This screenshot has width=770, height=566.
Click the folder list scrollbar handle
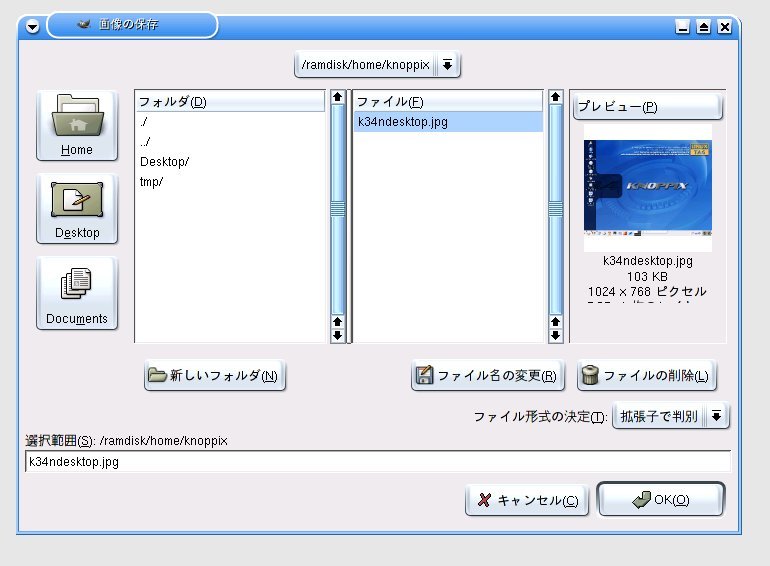[337, 209]
